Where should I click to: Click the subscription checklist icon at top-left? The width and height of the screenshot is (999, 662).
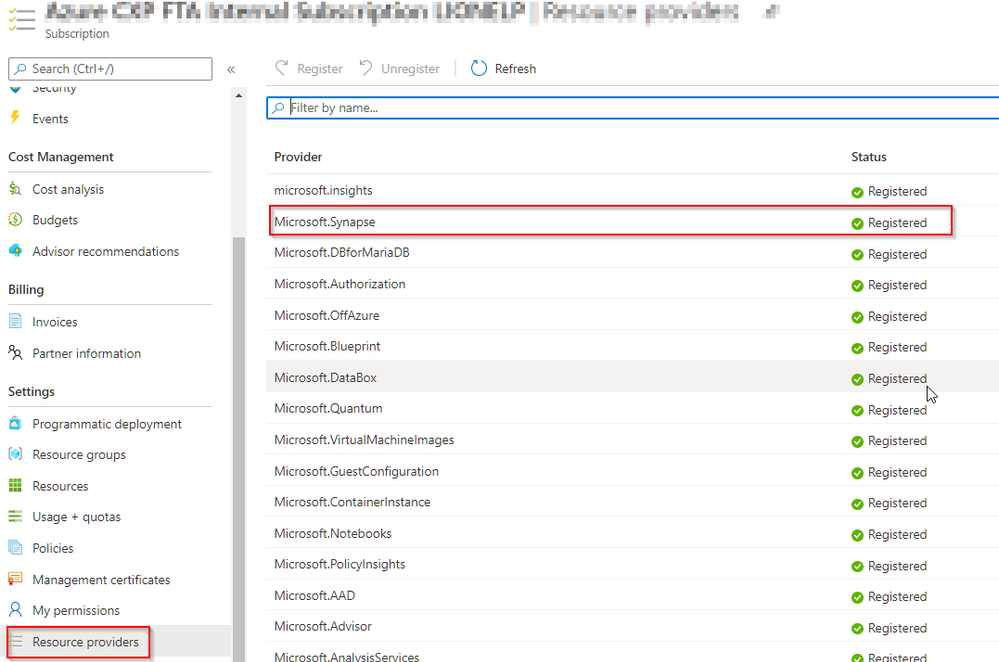(x=22, y=18)
